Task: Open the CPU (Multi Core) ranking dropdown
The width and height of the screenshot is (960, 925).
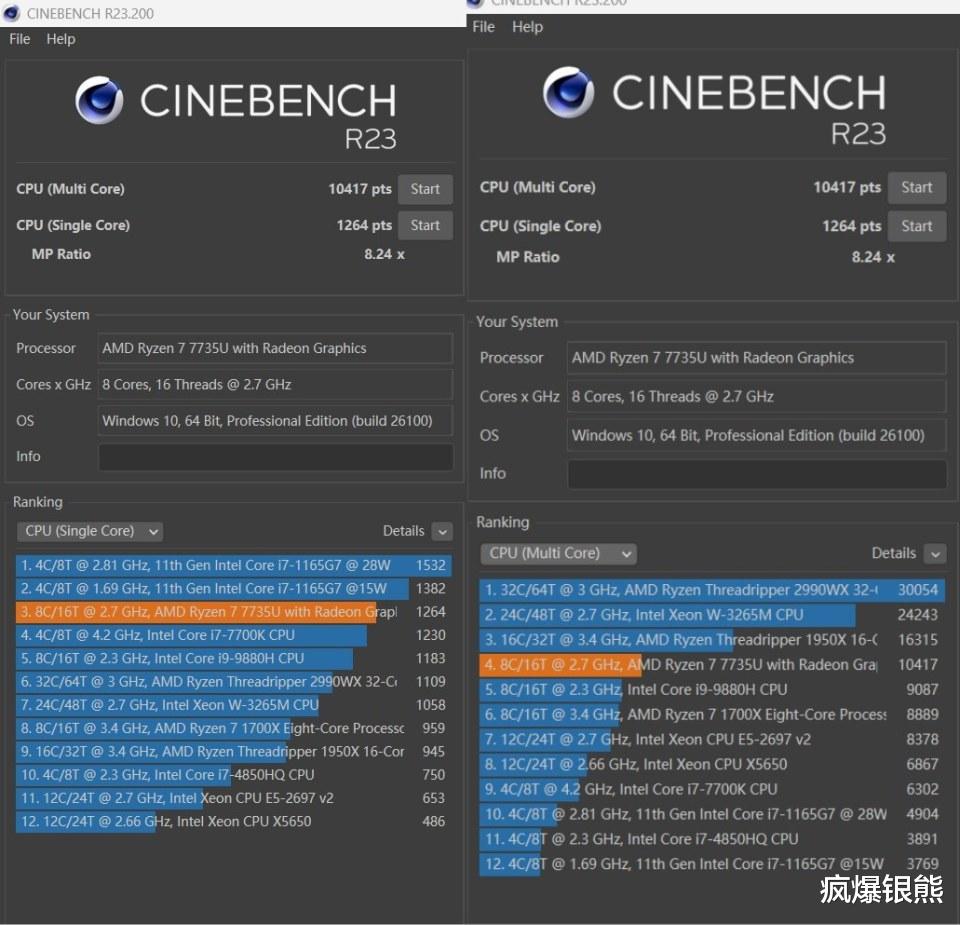Action: (558, 554)
